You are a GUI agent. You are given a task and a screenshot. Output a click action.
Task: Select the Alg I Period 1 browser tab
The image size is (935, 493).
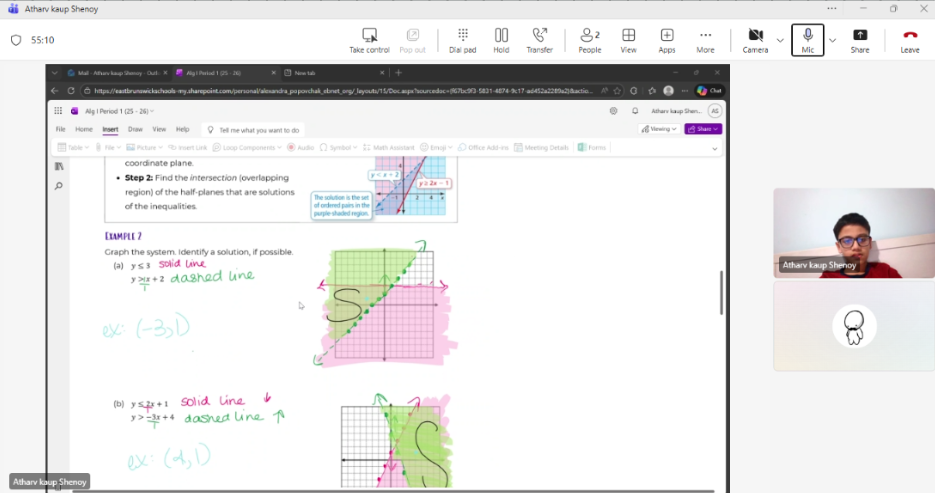225,73
